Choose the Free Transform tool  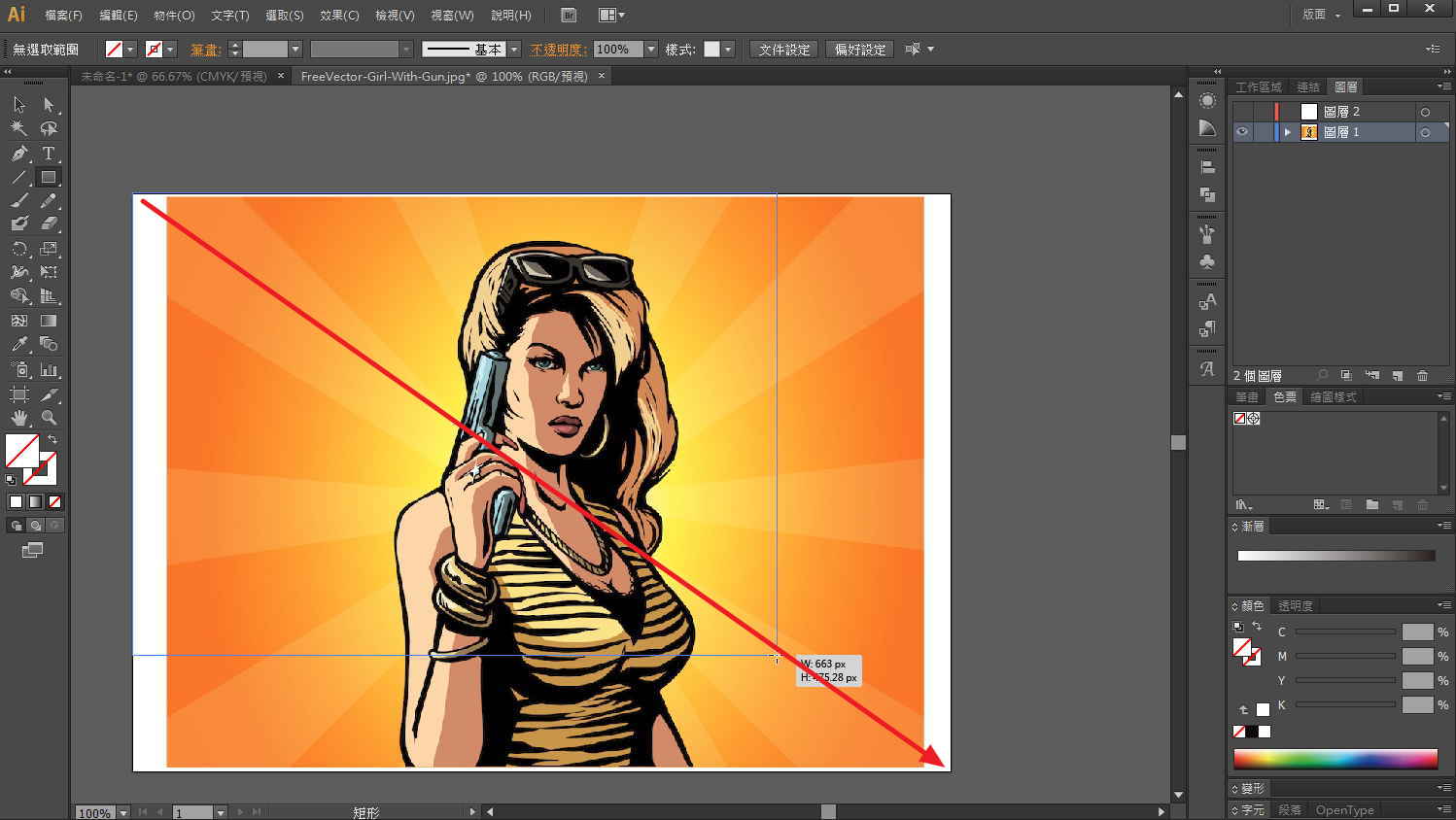tap(49, 272)
